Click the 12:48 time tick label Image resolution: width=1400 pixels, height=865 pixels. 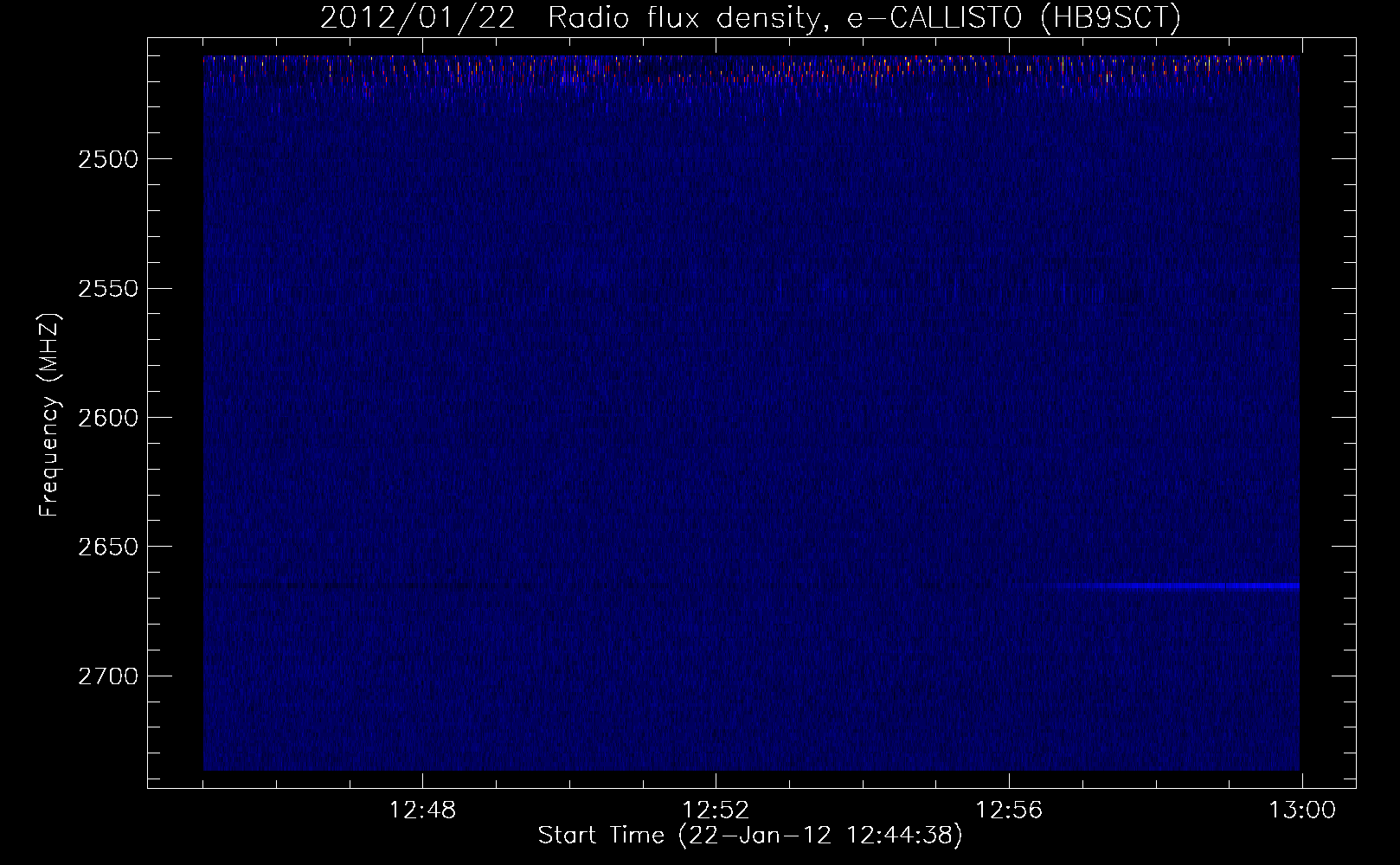tap(422, 811)
